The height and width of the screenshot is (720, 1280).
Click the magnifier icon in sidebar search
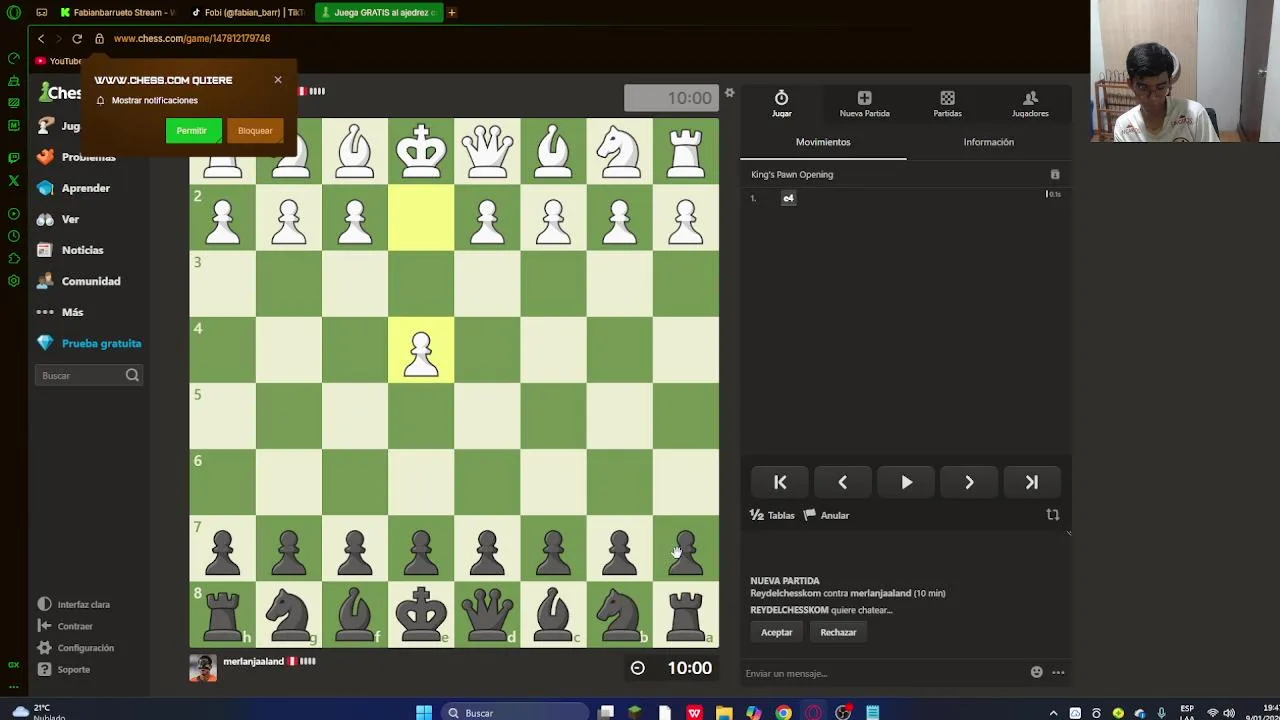132,375
